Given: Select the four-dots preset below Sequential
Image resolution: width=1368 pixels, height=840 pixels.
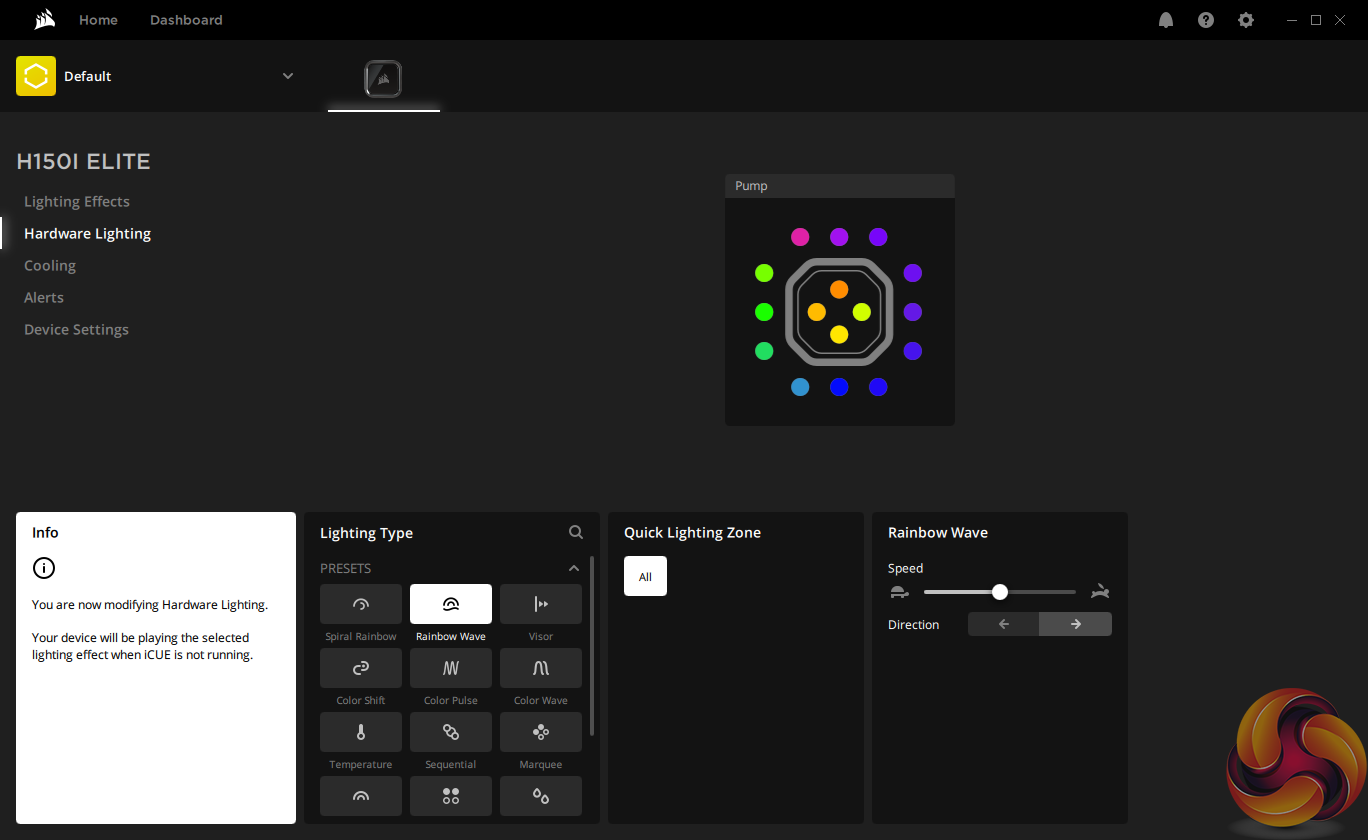Looking at the screenshot, I should pos(451,796).
